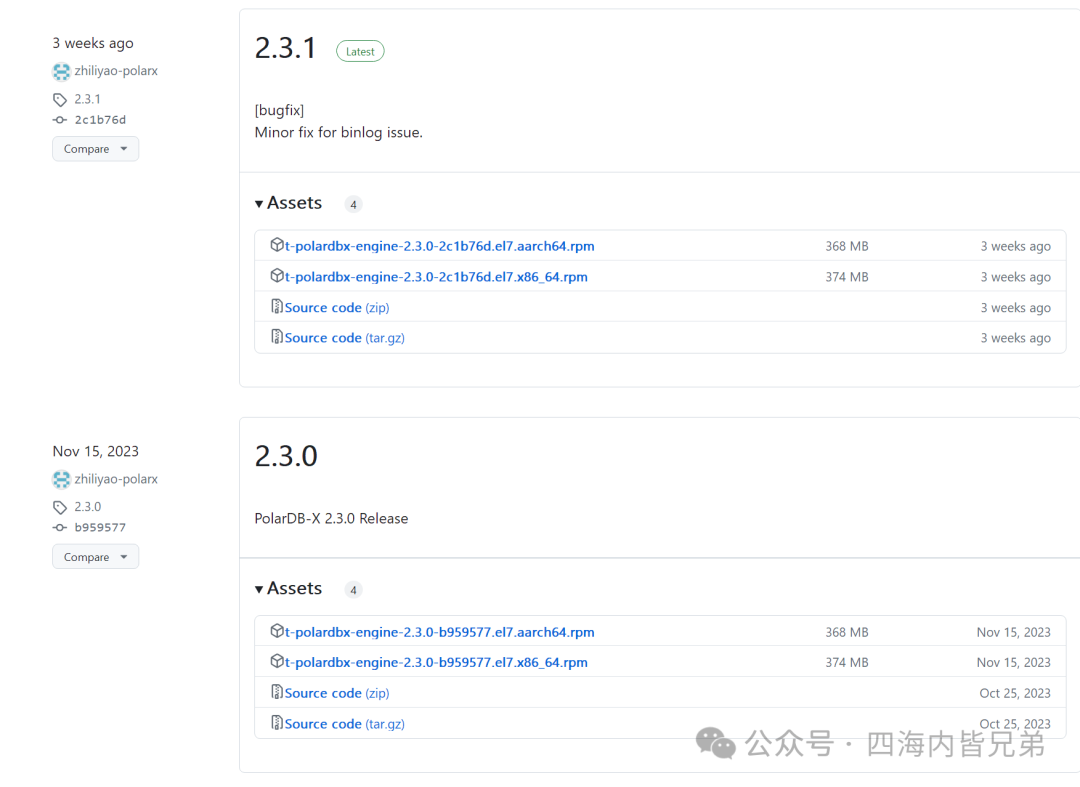Click the '[bugfix]' text in release notes
Screen dimensions: 1080x787
[279, 110]
